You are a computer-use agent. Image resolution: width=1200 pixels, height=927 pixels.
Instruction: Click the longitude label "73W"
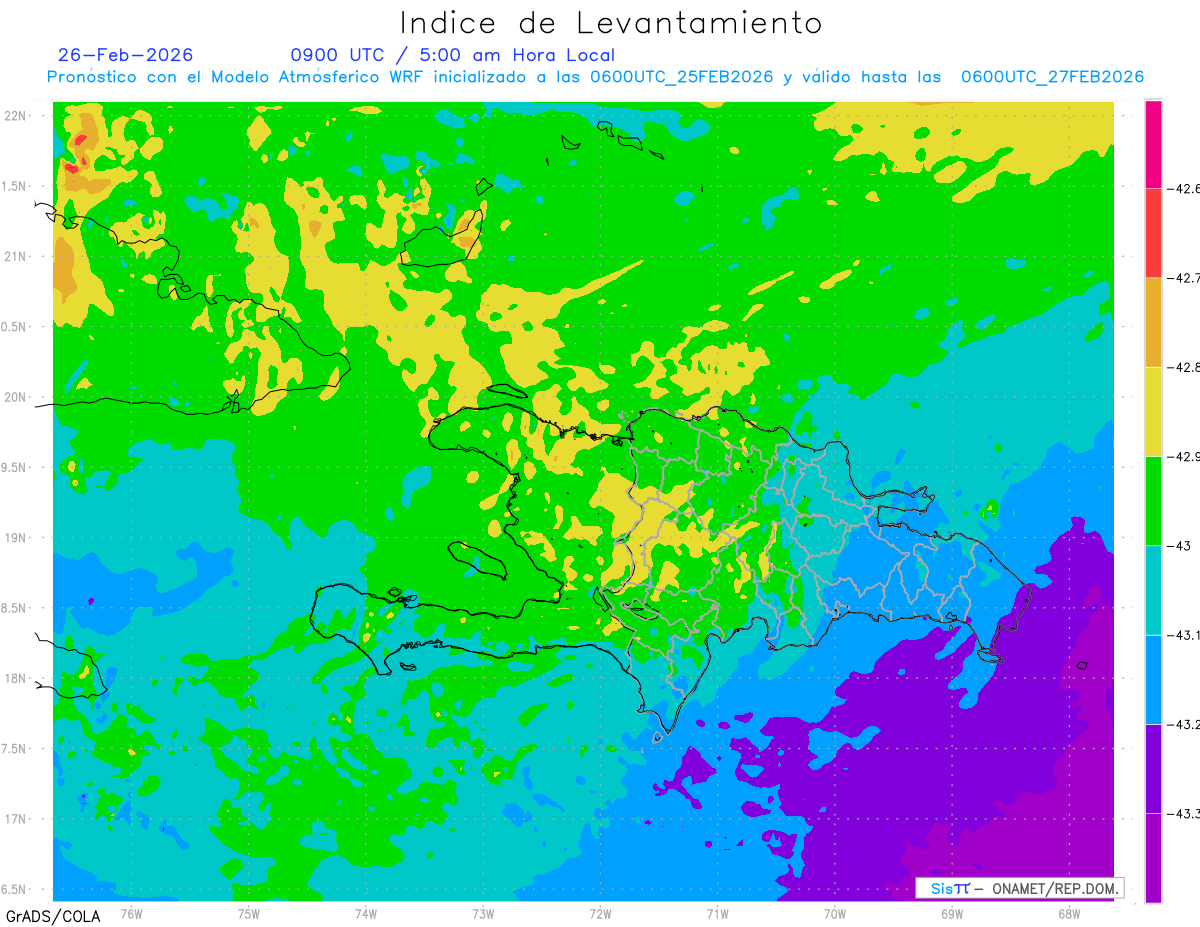click(x=483, y=913)
